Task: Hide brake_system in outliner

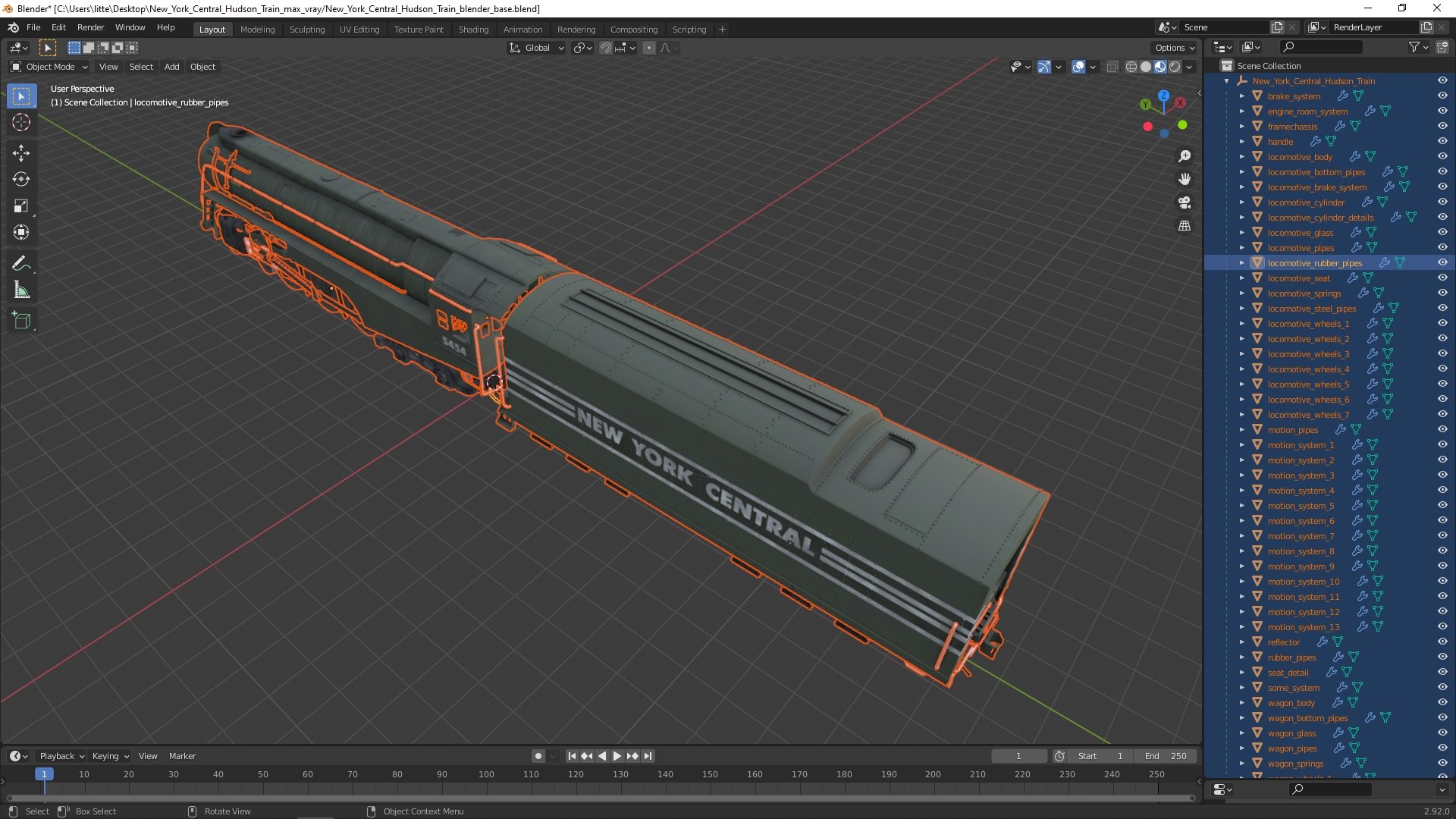Action: [1442, 96]
